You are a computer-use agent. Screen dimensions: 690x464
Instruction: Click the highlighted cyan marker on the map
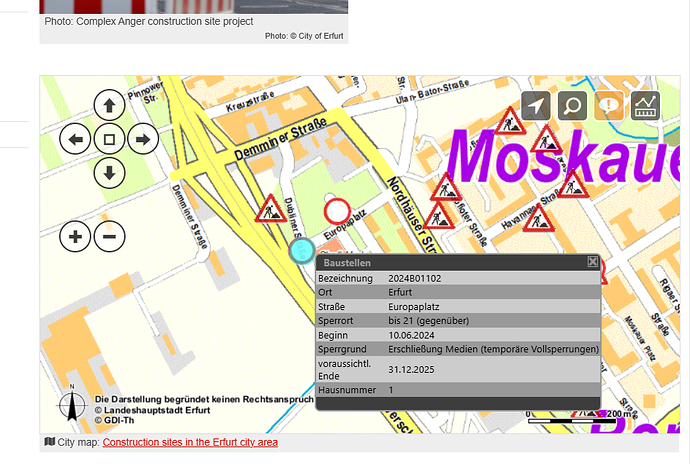tap(300, 251)
